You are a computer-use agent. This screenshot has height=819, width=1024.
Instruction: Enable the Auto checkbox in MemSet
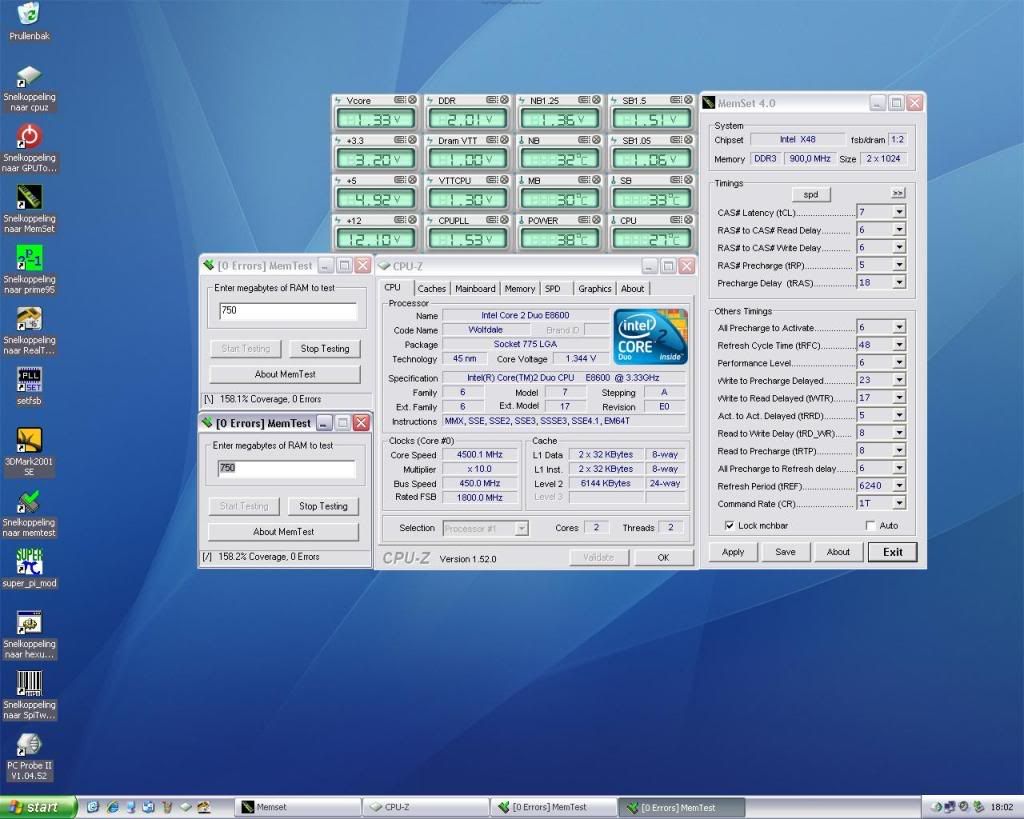pos(870,525)
